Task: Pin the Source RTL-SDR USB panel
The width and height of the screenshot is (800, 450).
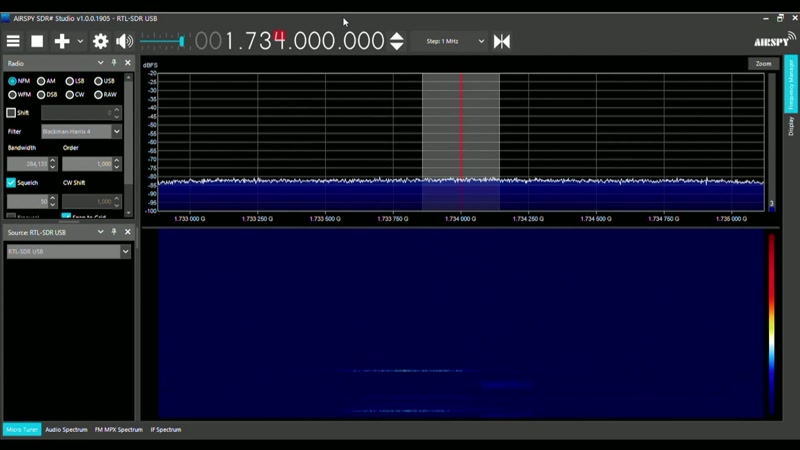Action: pyautogui.click(x=114, y=232)
